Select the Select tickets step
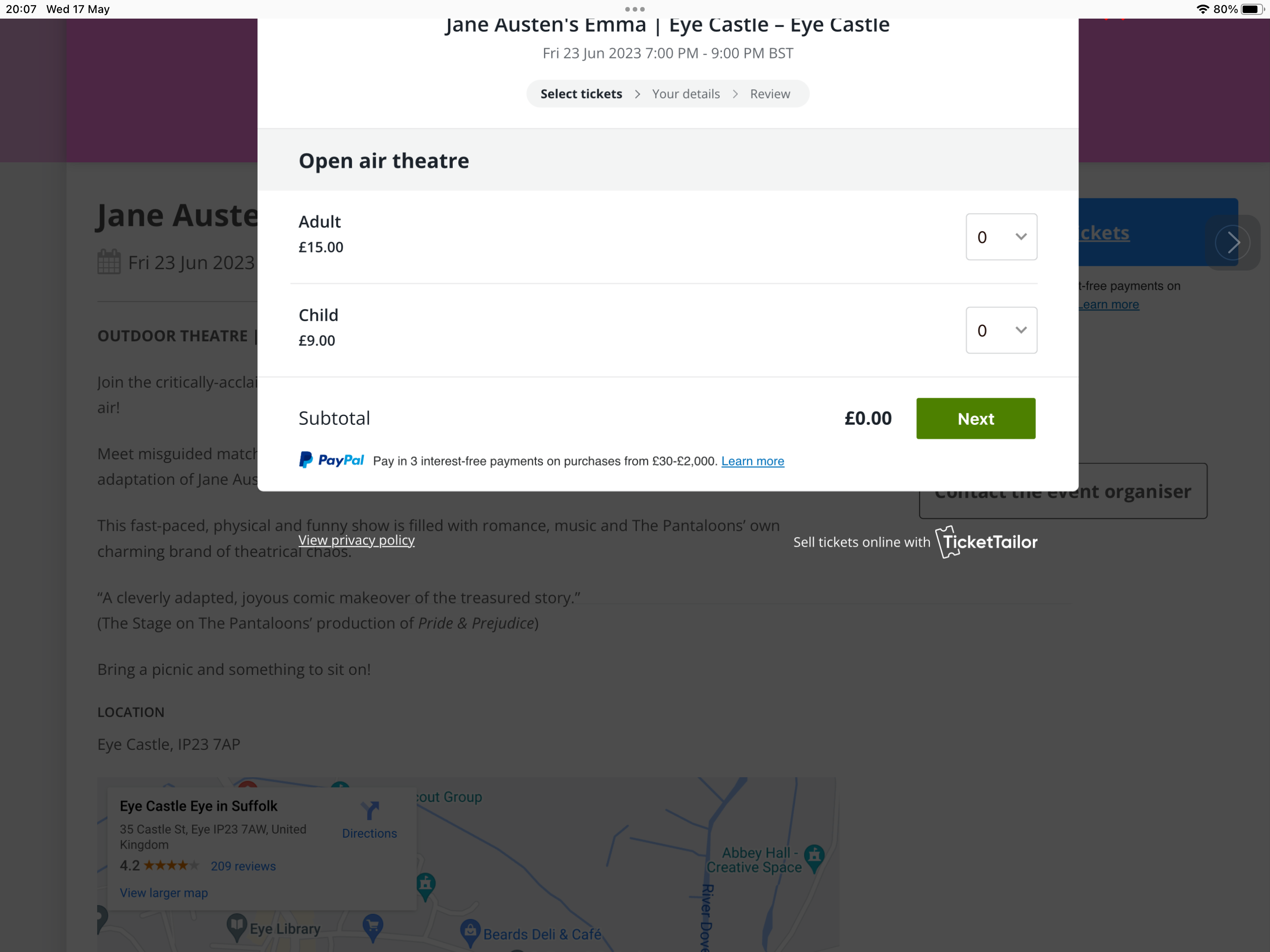 tap(581, 93)
